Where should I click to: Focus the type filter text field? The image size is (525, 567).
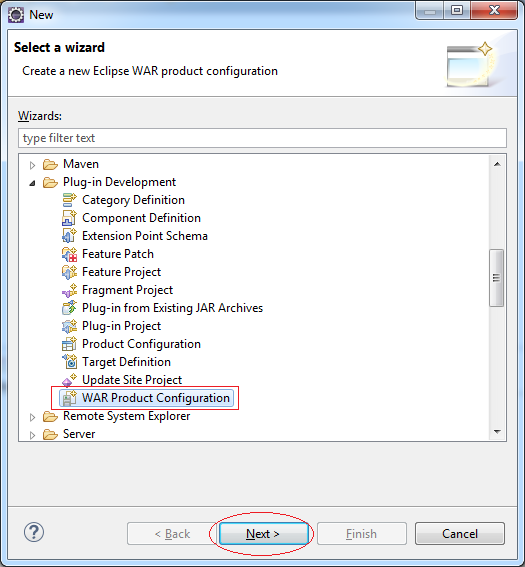(x=262, y=138)
